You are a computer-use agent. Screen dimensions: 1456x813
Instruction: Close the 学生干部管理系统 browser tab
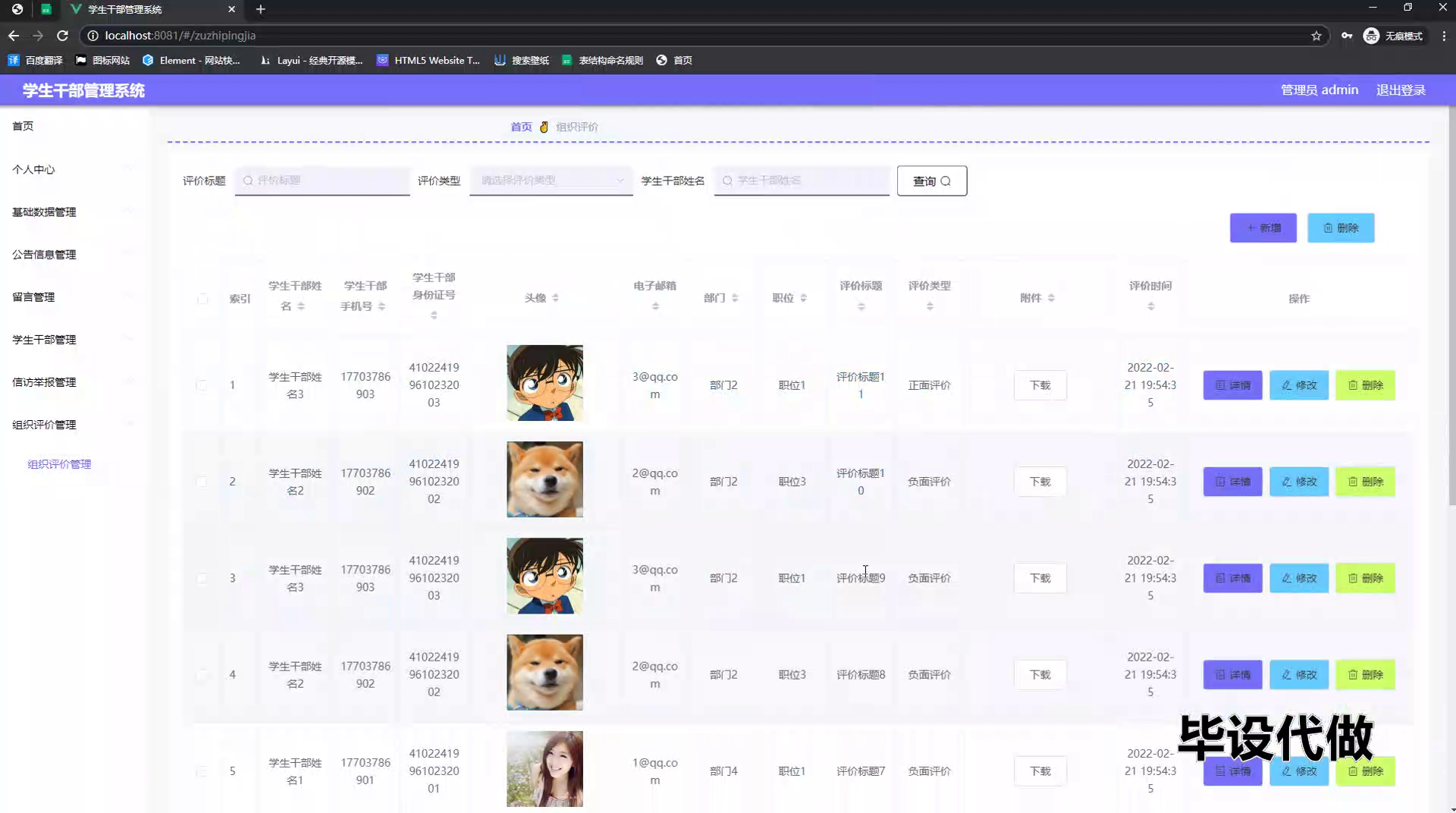coord(231,9)
